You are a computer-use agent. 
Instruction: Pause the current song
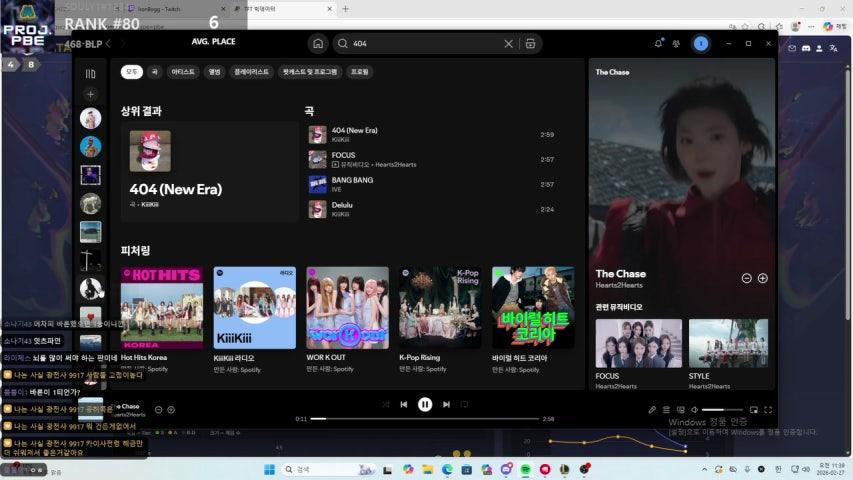pyautogui.click(x=425, y=404)
